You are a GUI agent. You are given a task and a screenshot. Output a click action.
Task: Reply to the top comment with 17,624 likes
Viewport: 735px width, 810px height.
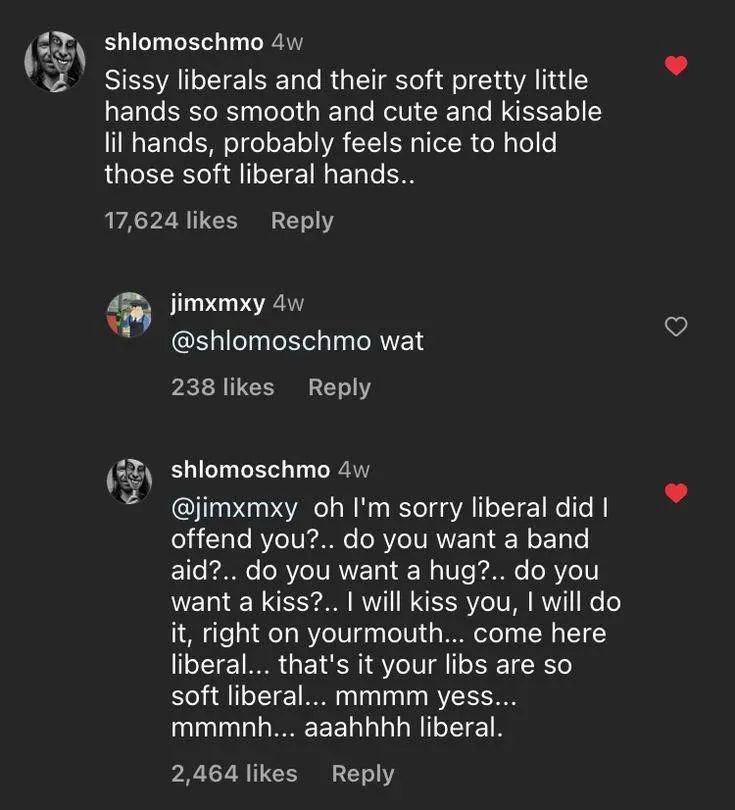[302, 221]
